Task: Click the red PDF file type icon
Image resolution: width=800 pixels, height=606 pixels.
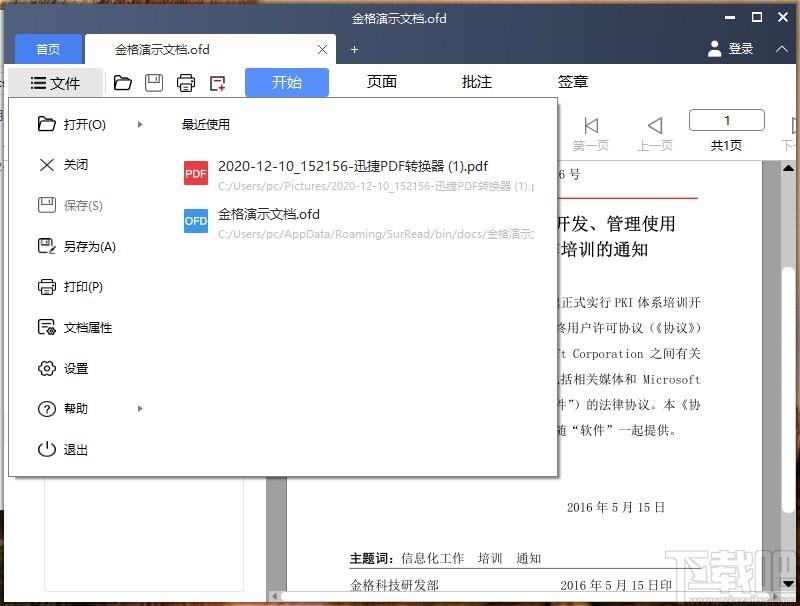Action: (x=196, y=173)
